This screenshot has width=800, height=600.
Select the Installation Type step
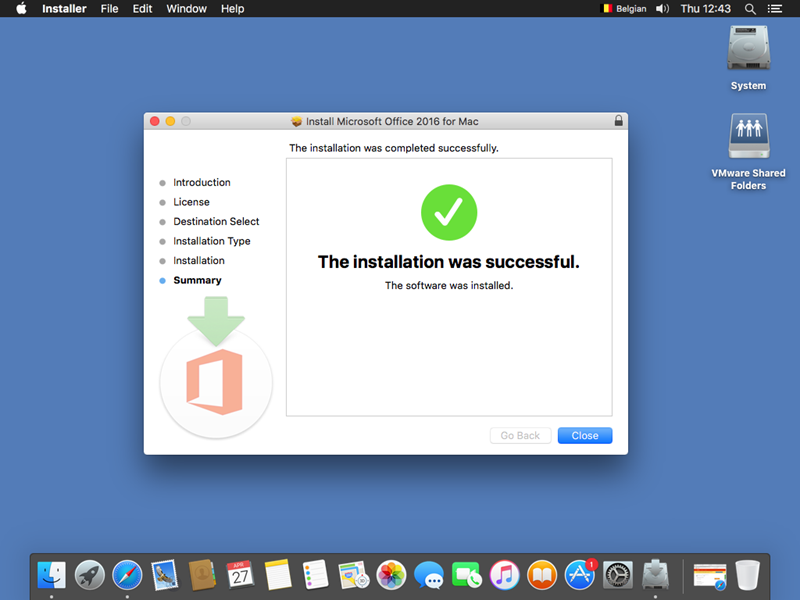(x=212, y=241)
